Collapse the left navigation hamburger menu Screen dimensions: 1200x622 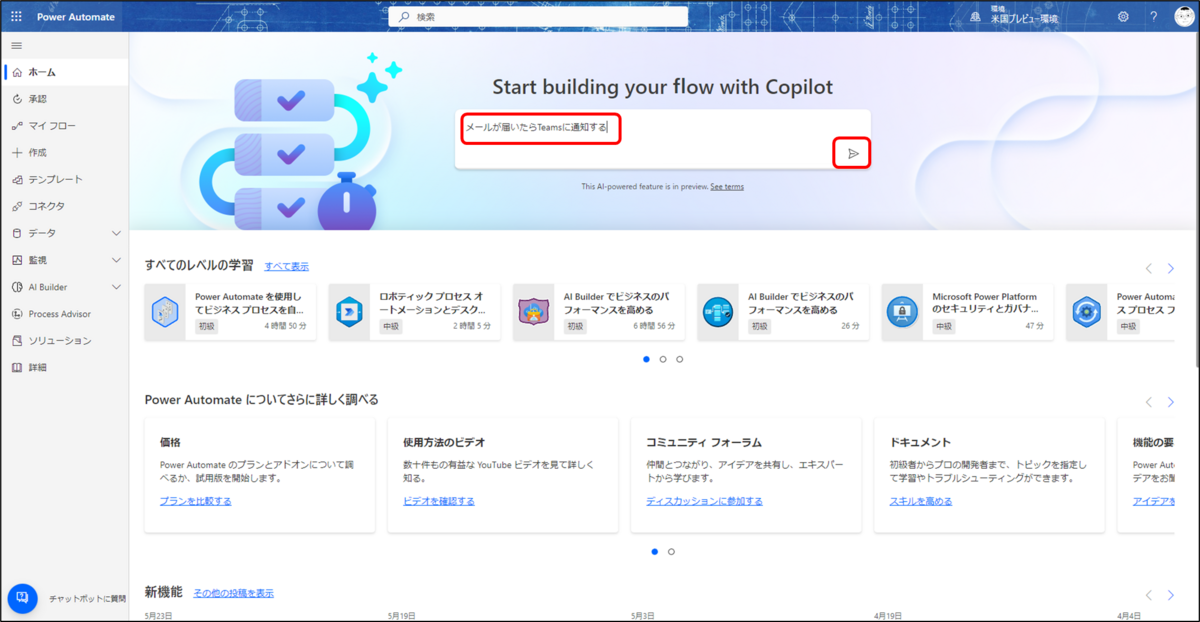pyautogui.click(x=16, y=46)
